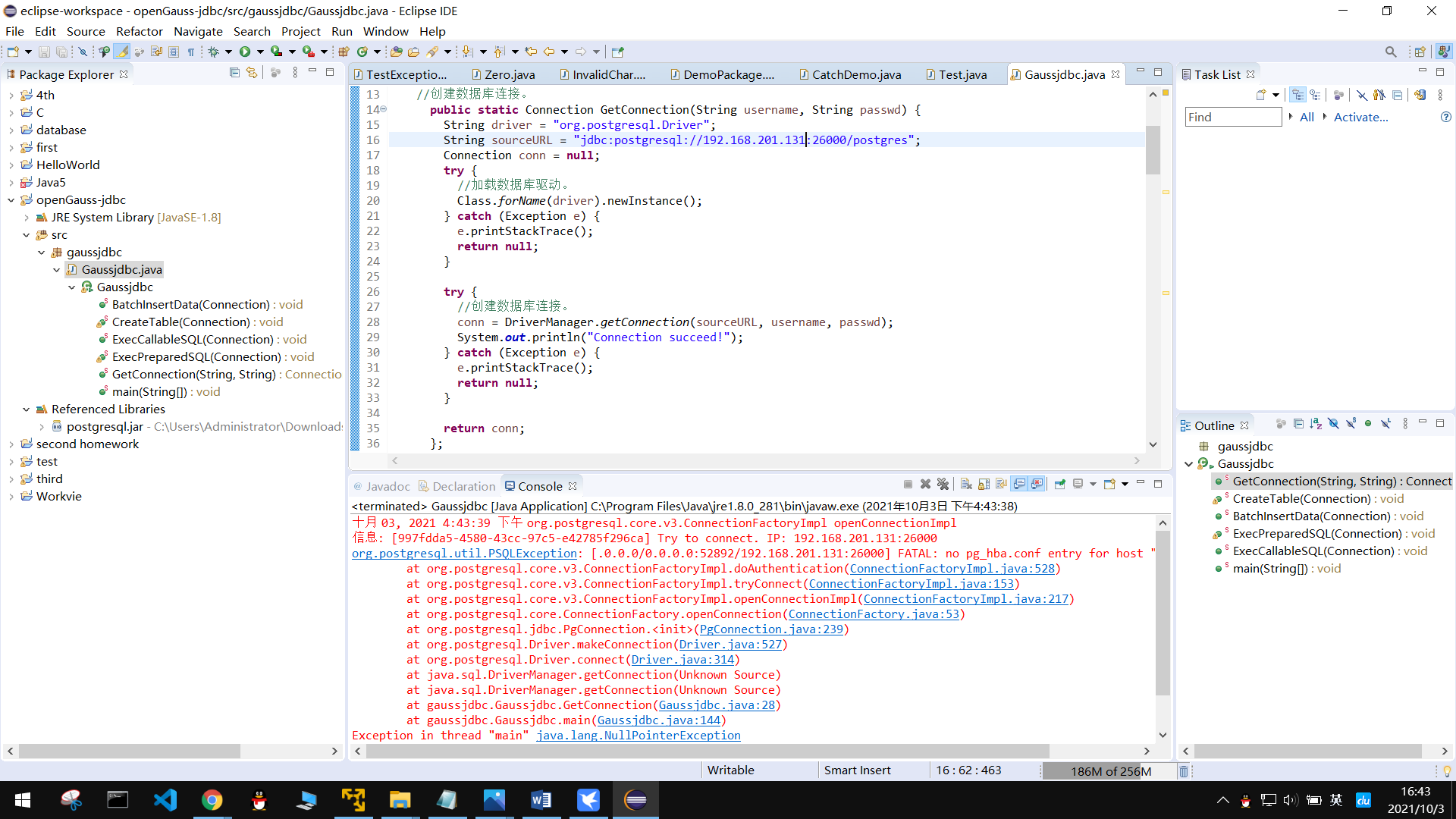Toggle Scroll Lock in Console toolbar

984,484
